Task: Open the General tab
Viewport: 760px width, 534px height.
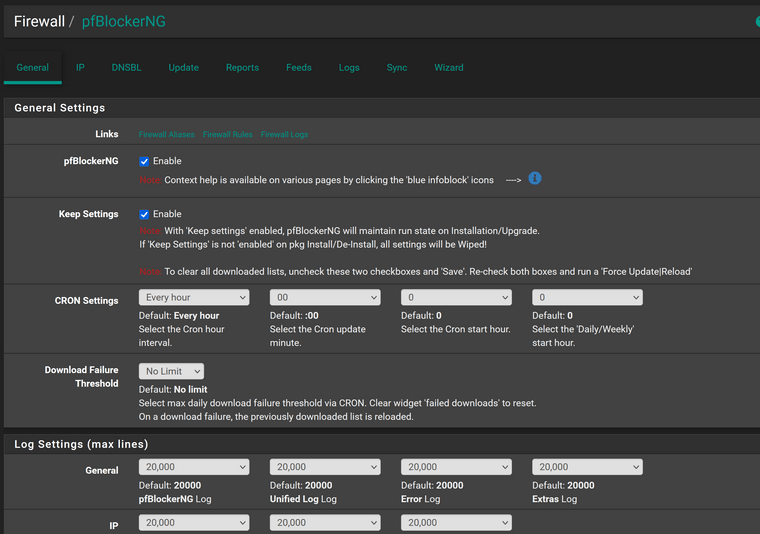Action: tap(32, 67)
